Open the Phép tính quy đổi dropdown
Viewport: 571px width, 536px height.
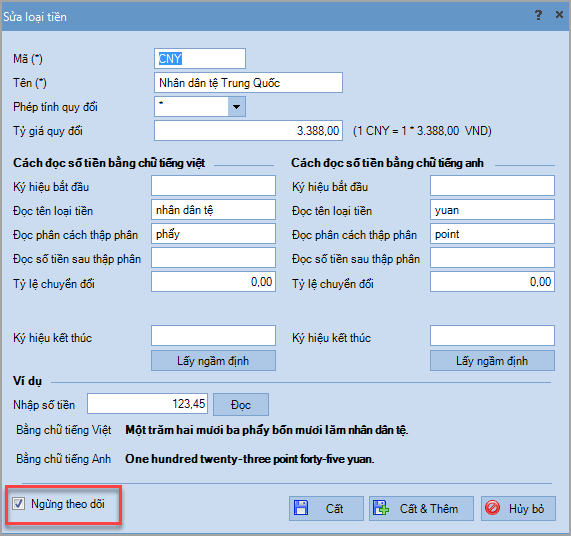point(237,107)
